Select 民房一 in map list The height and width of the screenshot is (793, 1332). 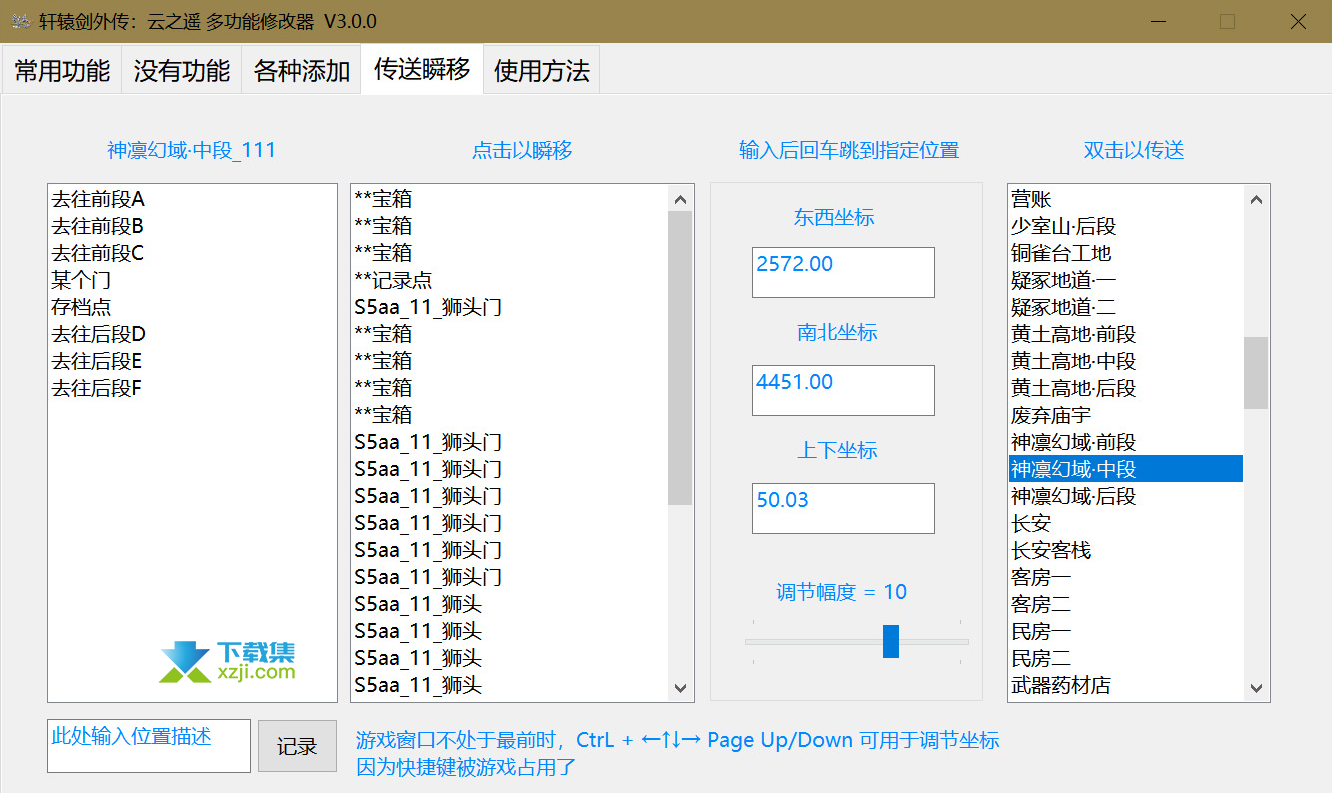pos(1126,631)
